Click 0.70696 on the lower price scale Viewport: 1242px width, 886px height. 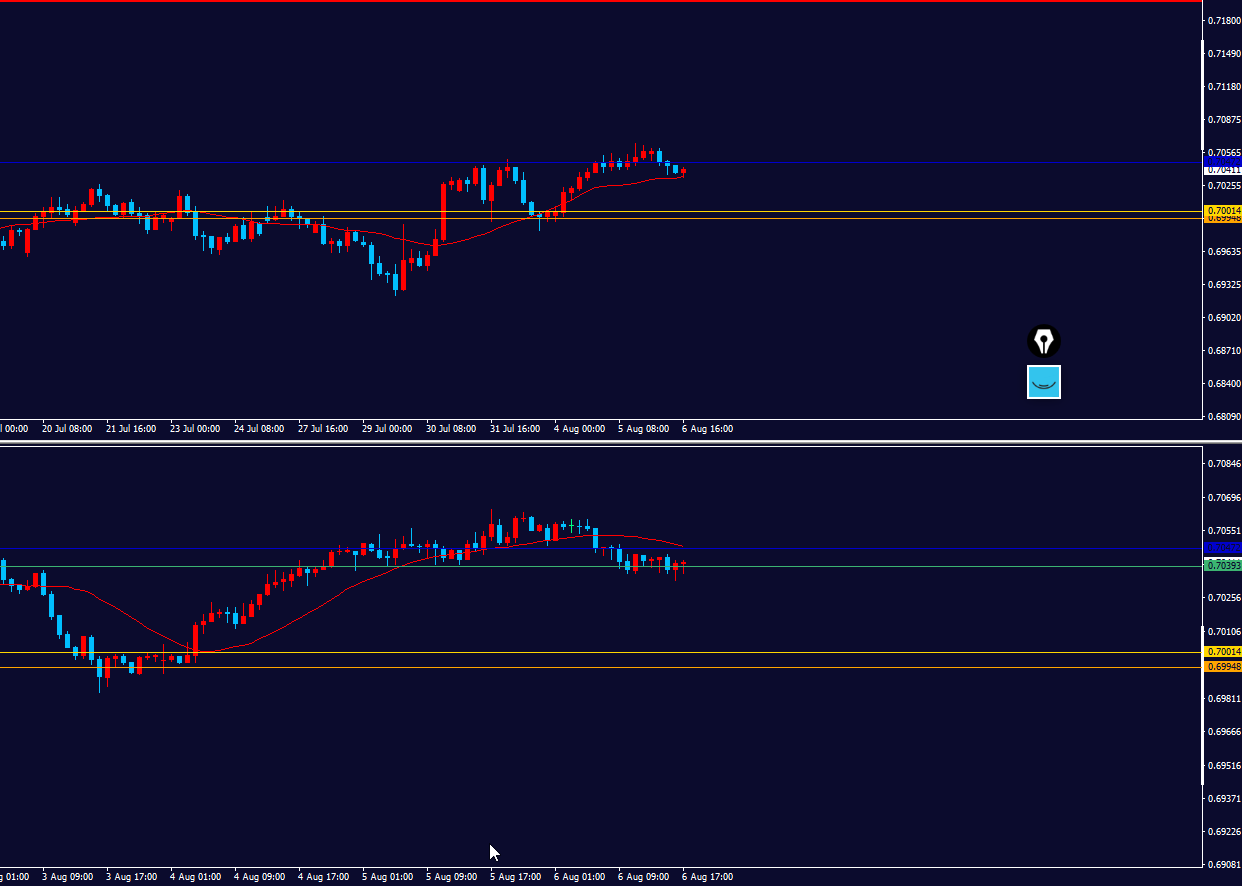tap(1224, 497)
